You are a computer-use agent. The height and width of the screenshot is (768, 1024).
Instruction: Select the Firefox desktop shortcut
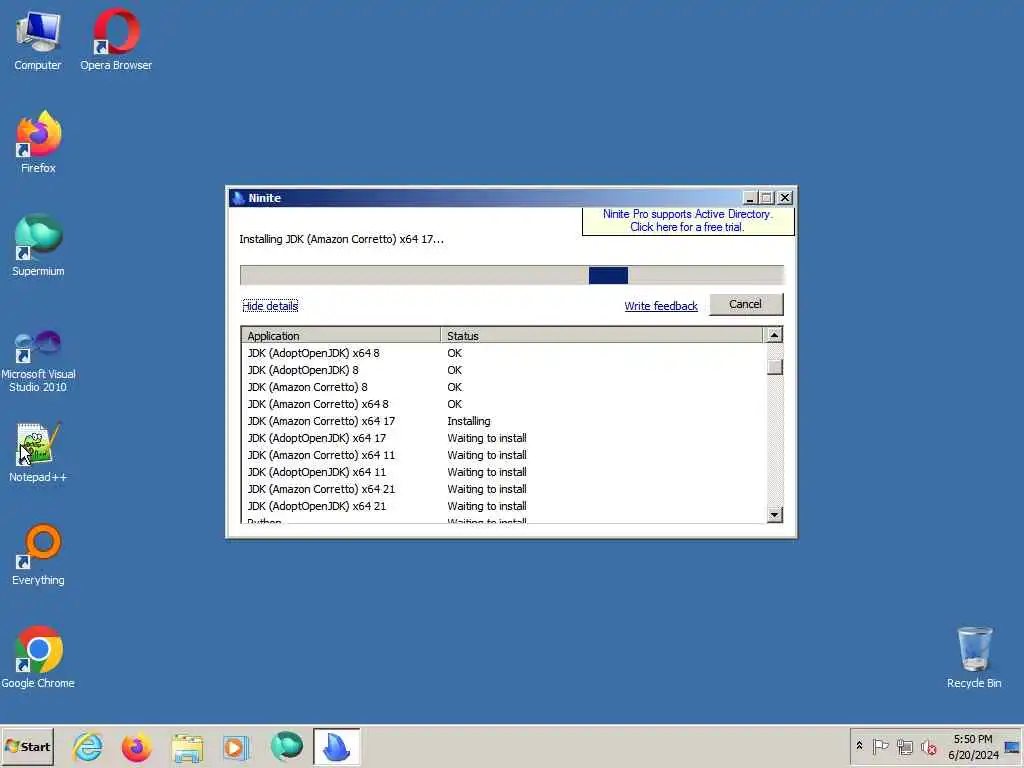coord(38,142)
